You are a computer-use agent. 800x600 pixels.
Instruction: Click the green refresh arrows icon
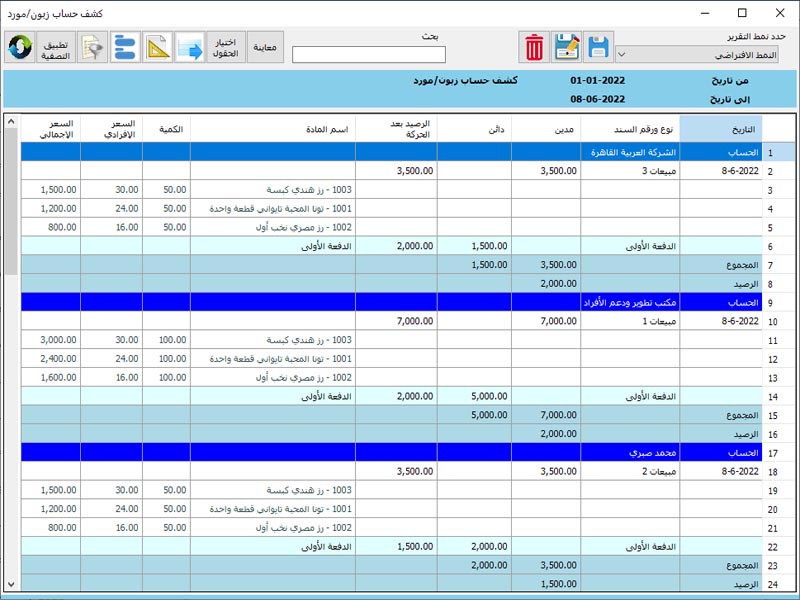[20, 47]
